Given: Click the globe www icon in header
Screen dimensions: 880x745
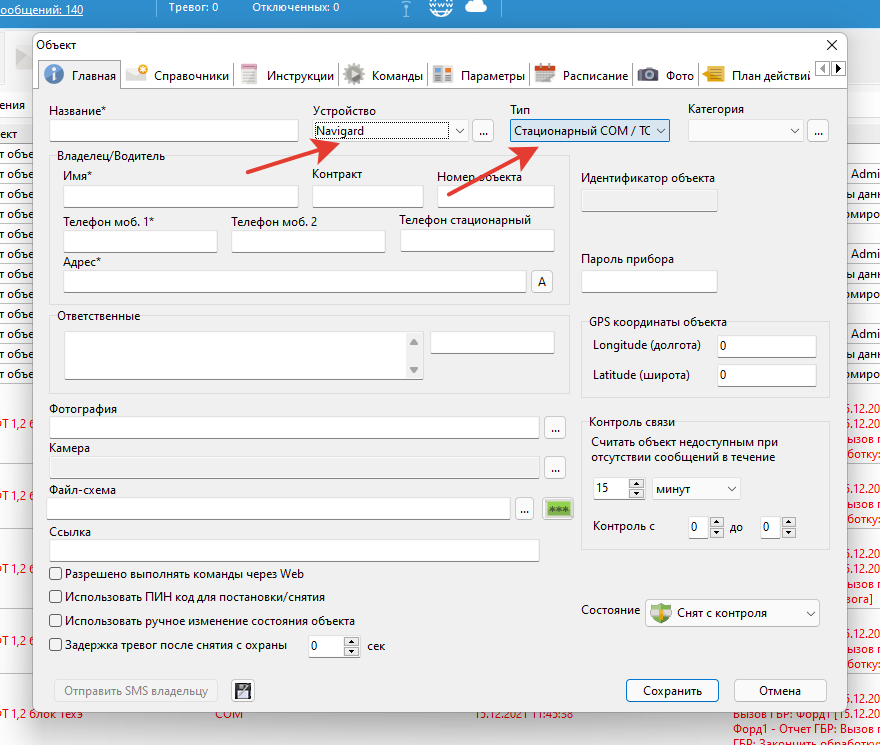Looking at the screenshot, I should click(441, 8).
